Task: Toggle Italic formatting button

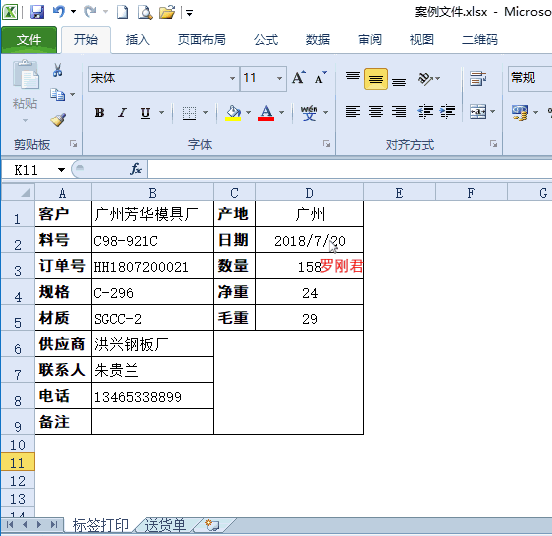Action: click(122, 113)
